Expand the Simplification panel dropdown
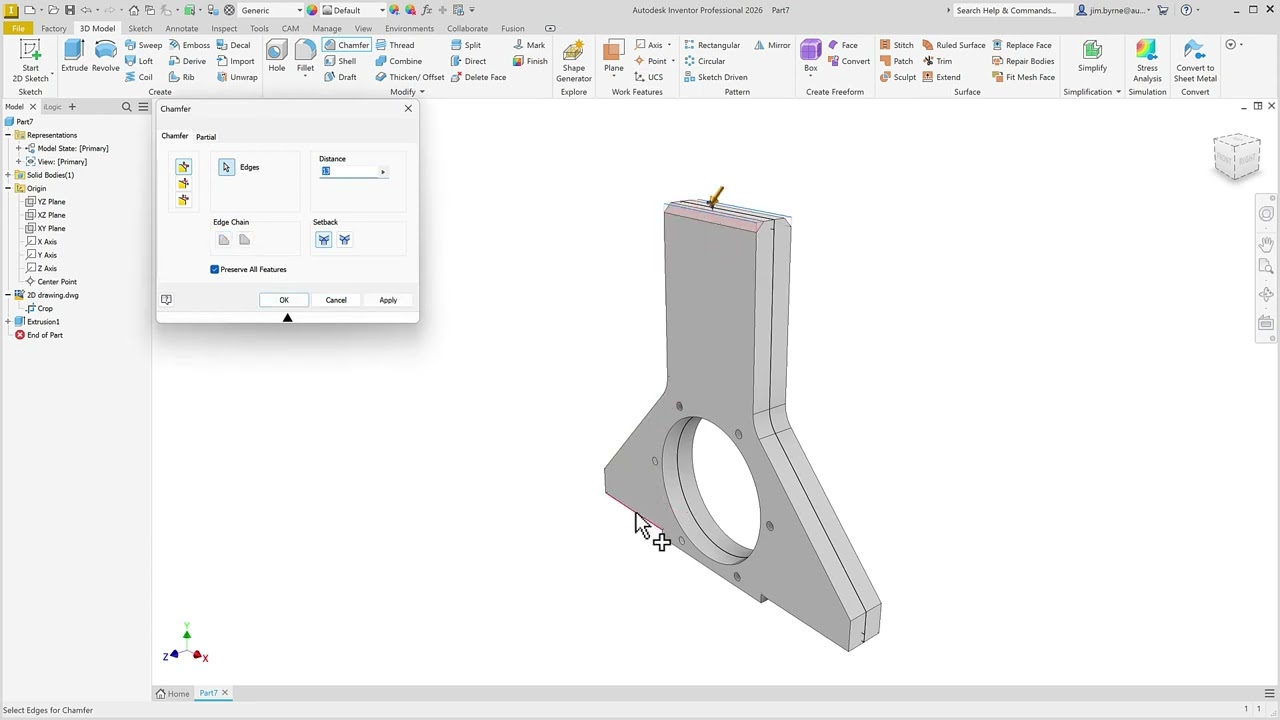1280x720 pixels. click(1092, 92)
